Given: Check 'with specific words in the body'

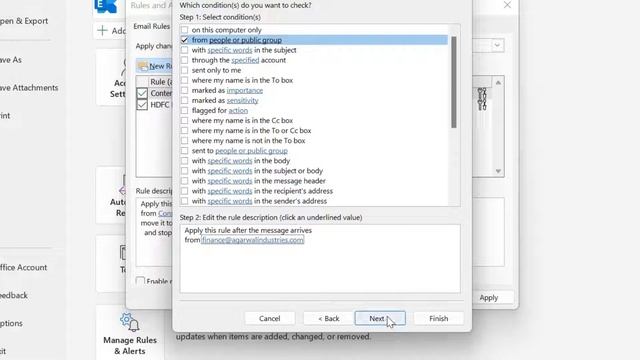Looking at the screenshot, I should (x=184, y=161).
